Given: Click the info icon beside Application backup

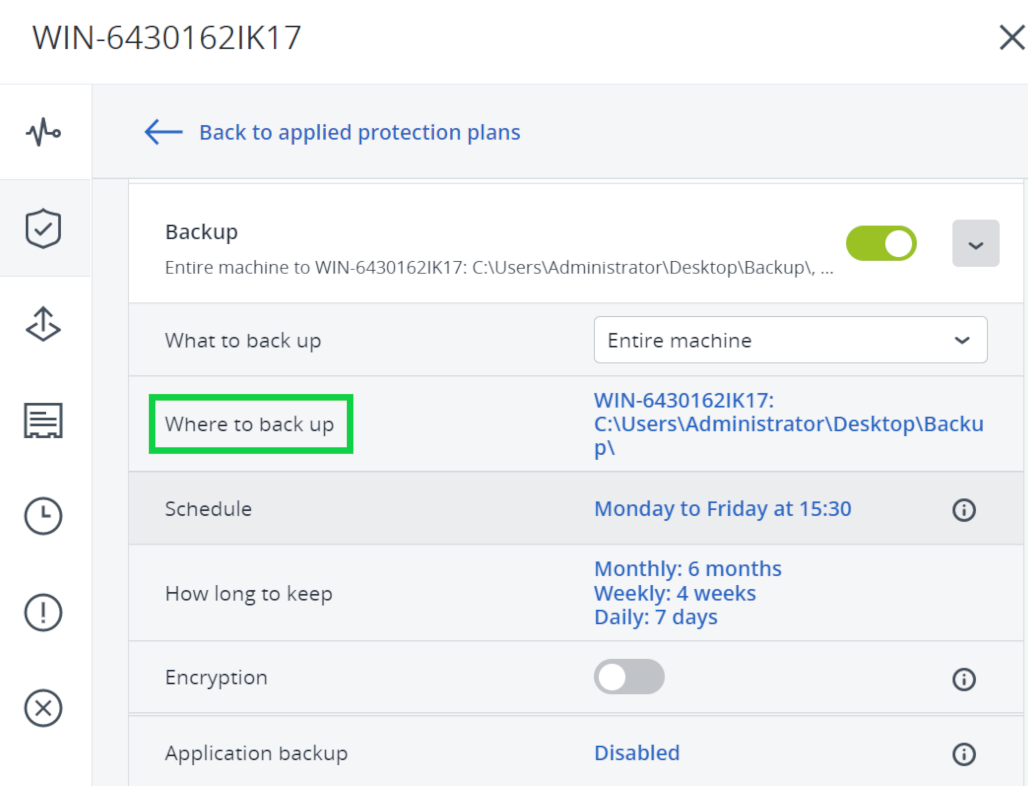Looking at the screenshot, I should pos(963,755).
